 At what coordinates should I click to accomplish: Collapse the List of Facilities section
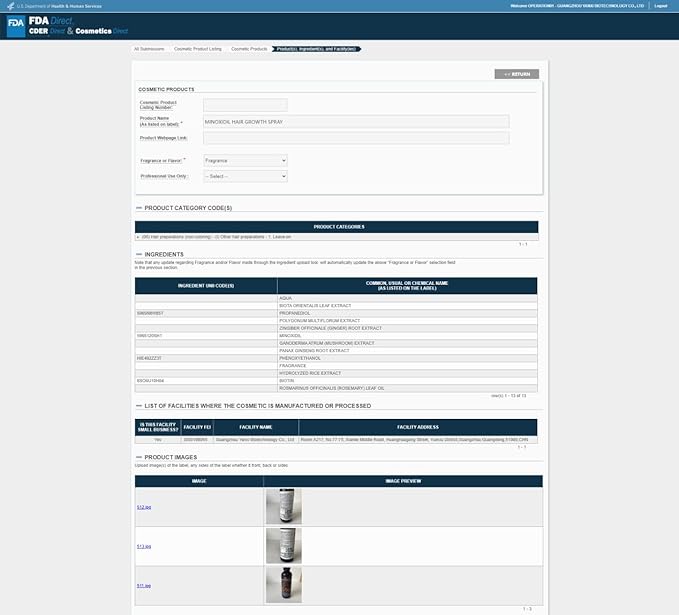click(138, 406)
